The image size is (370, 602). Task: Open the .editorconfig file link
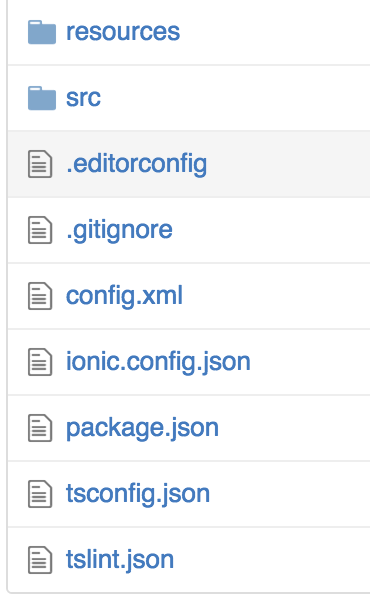click(x=137, y=165)
